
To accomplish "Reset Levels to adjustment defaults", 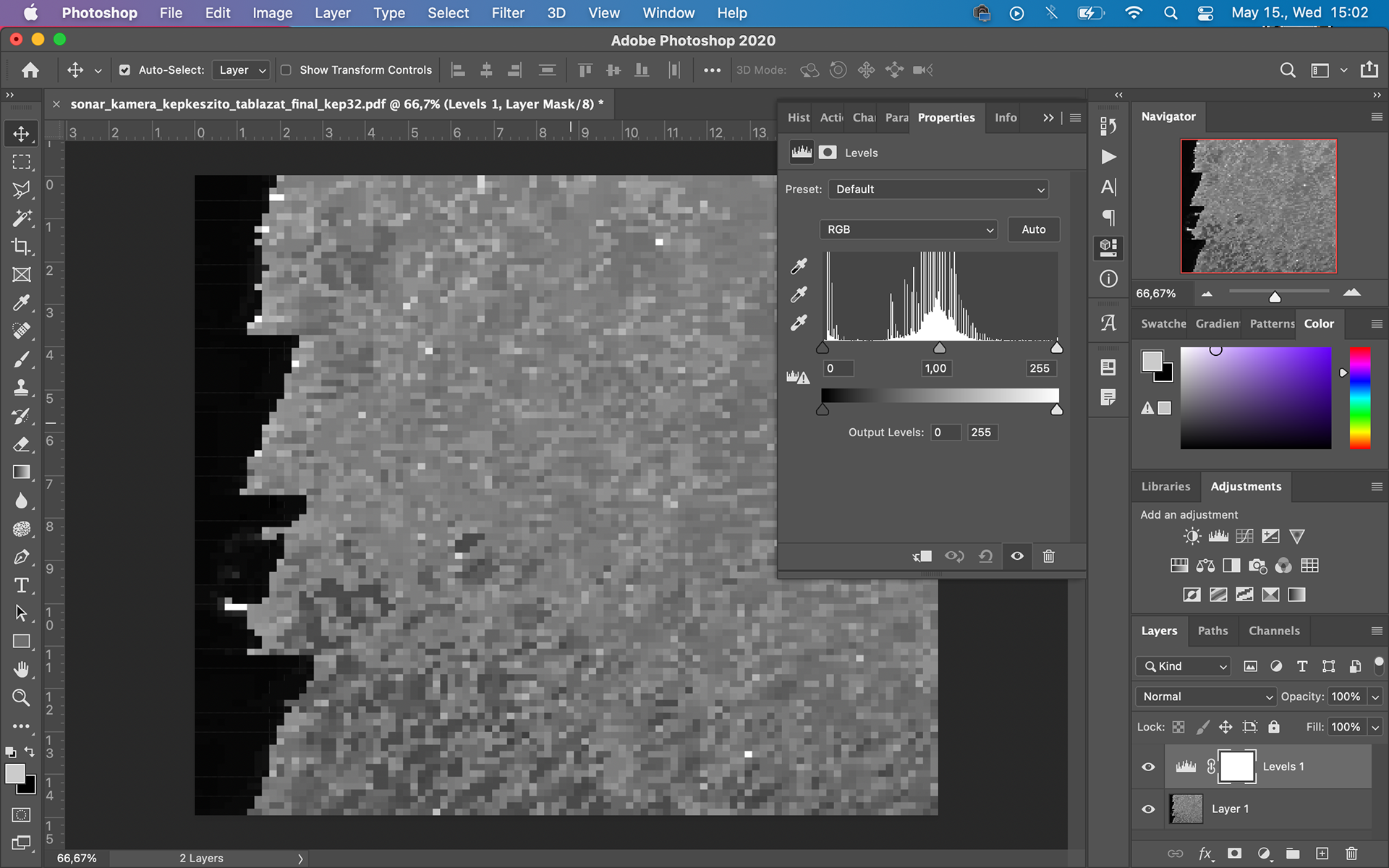I will (985, 556).
